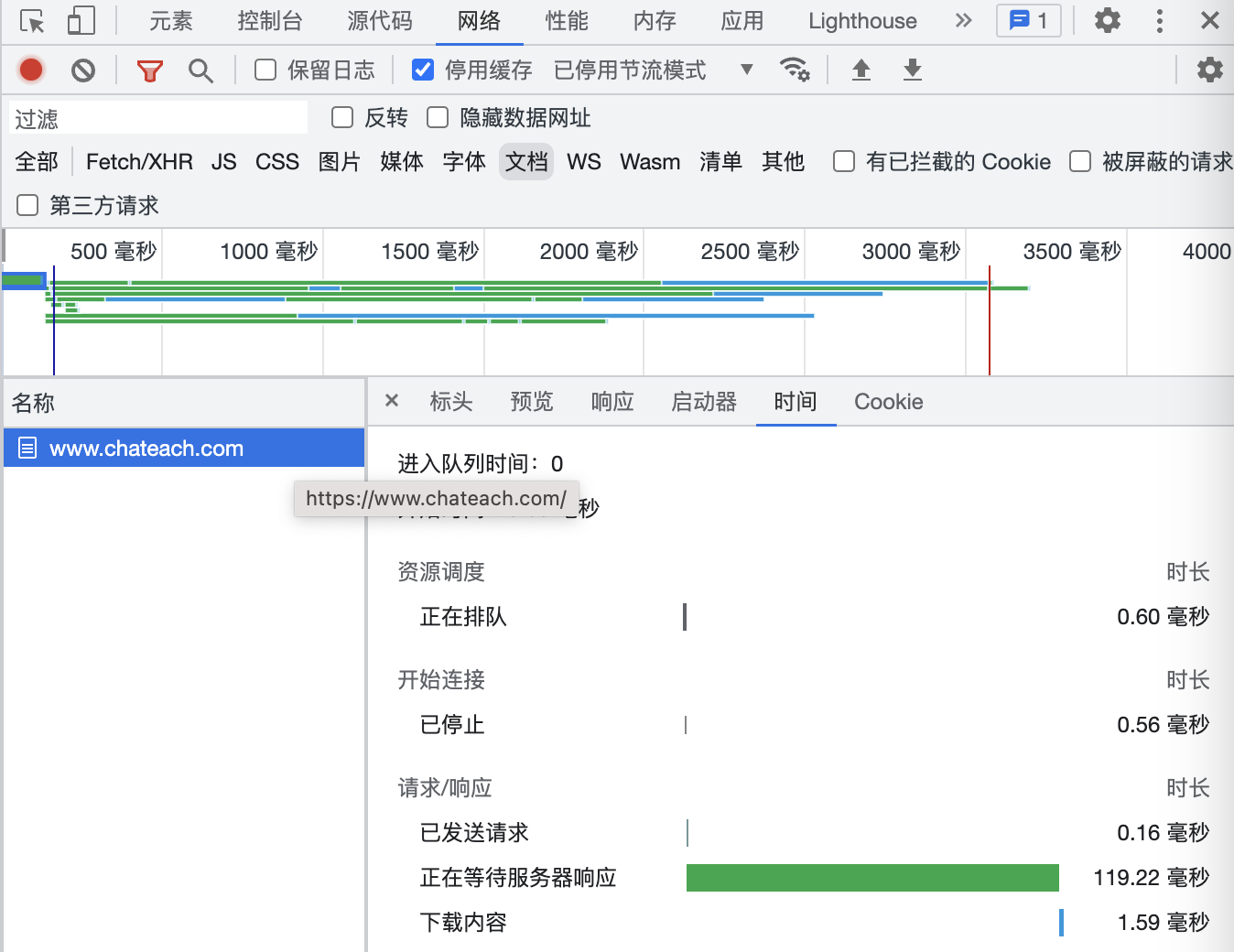
Task: Open network panel settings gear icon
Action: (1209, 70)
